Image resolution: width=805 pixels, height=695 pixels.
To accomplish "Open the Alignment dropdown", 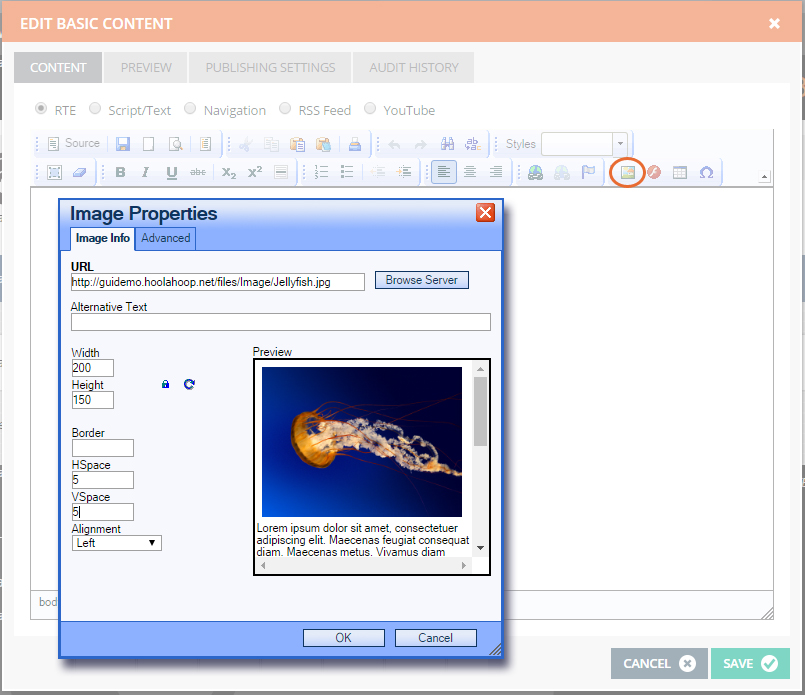I will tap(117, 543).
